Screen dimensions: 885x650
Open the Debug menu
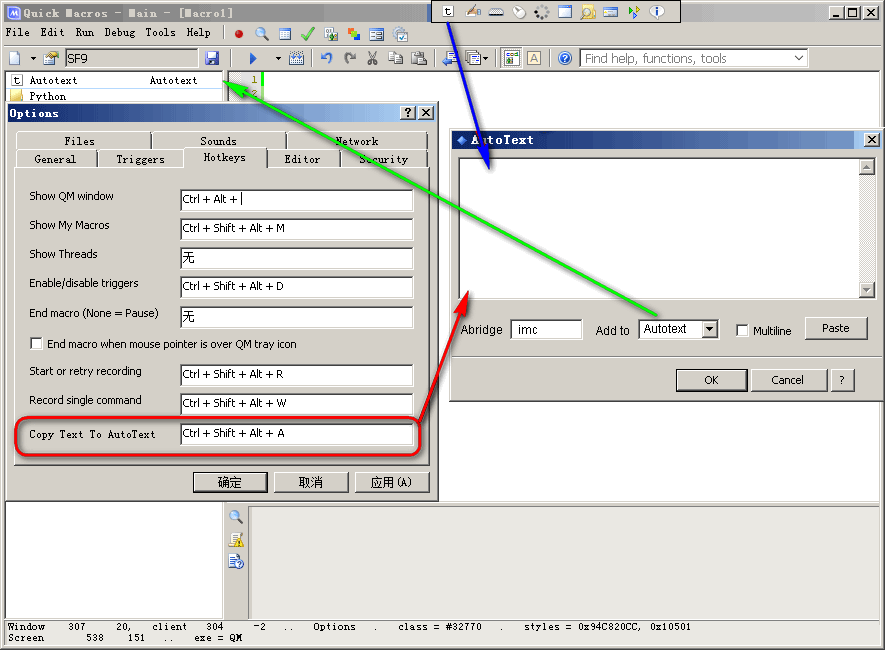(120, 33)
